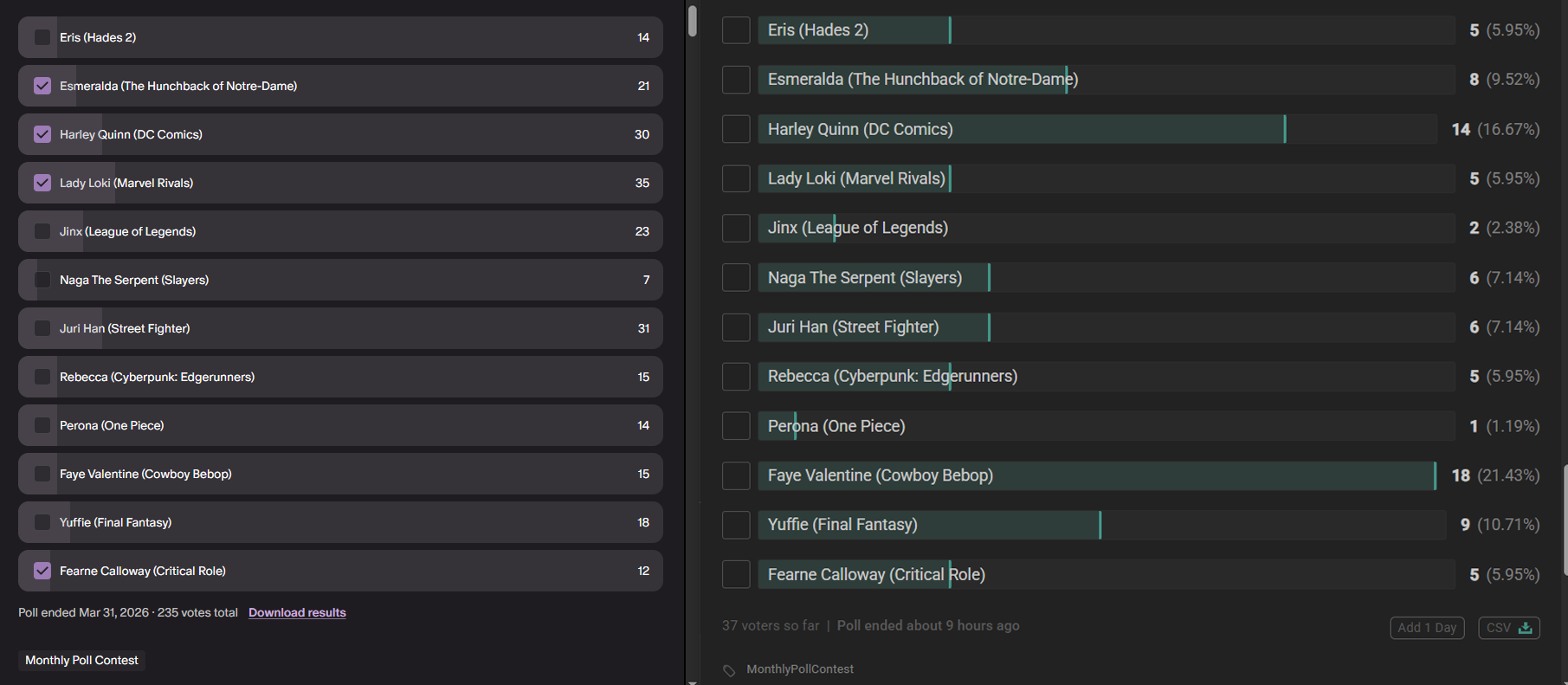Tick the Fearne Calloway checkbox in right poll

click(736, 574)
